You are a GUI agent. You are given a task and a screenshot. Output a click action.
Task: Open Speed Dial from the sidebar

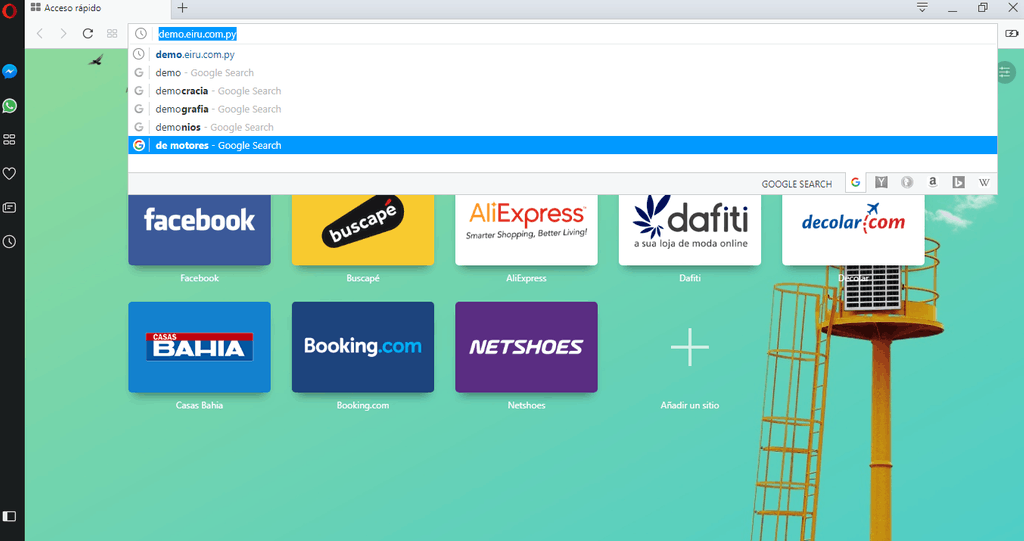coord(9,139)
